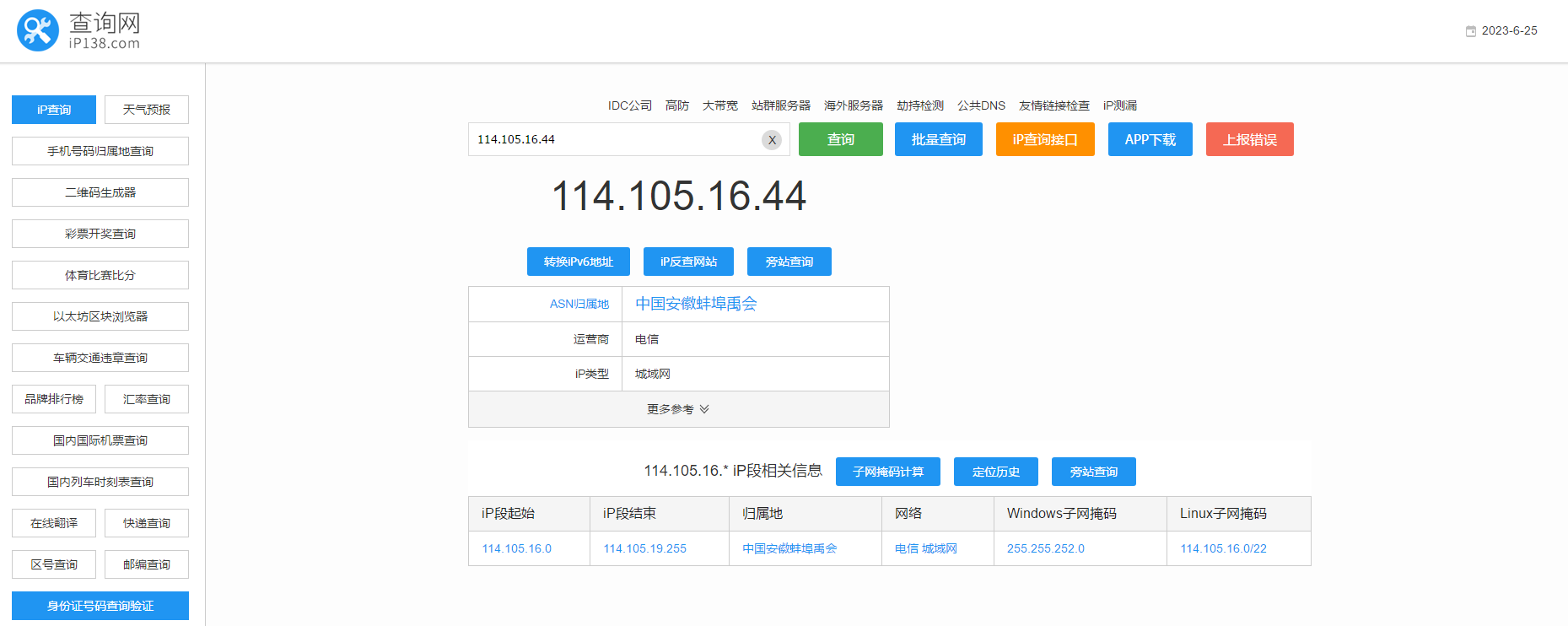Click the ASN归属地 link

(579, 304)
